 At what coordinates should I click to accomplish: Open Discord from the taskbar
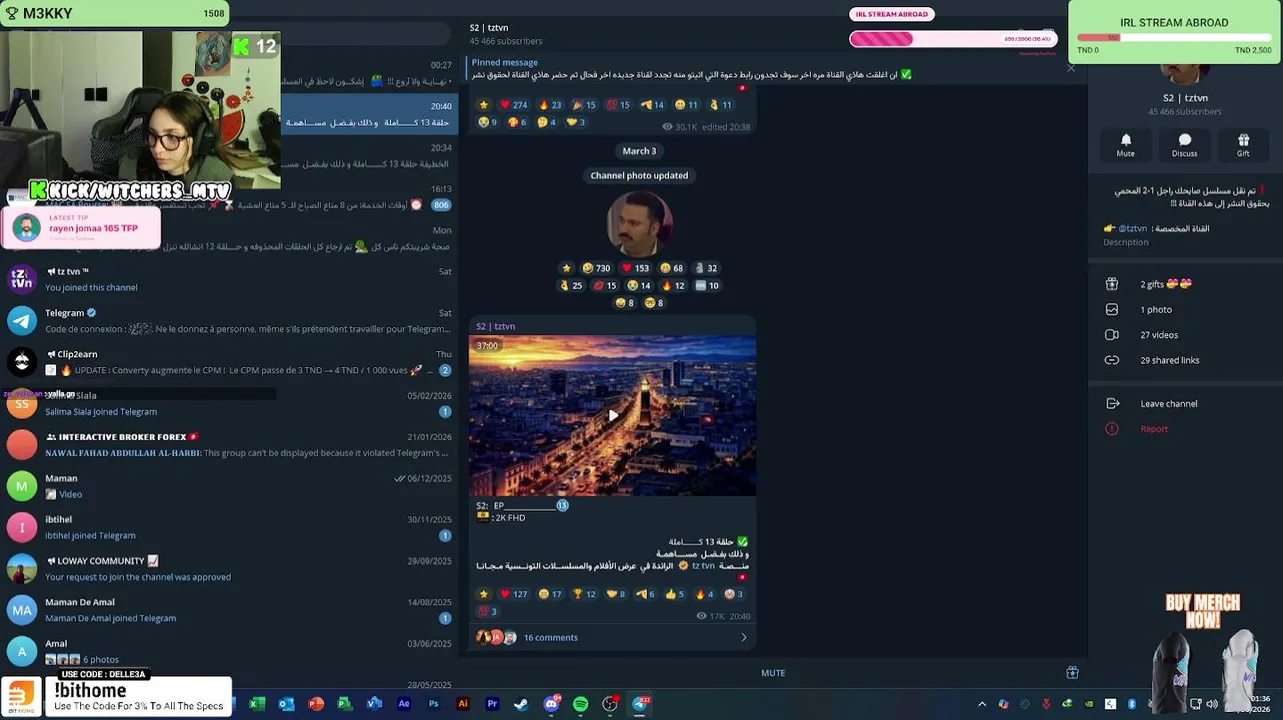pyautogui.click(x=551, y=704)
